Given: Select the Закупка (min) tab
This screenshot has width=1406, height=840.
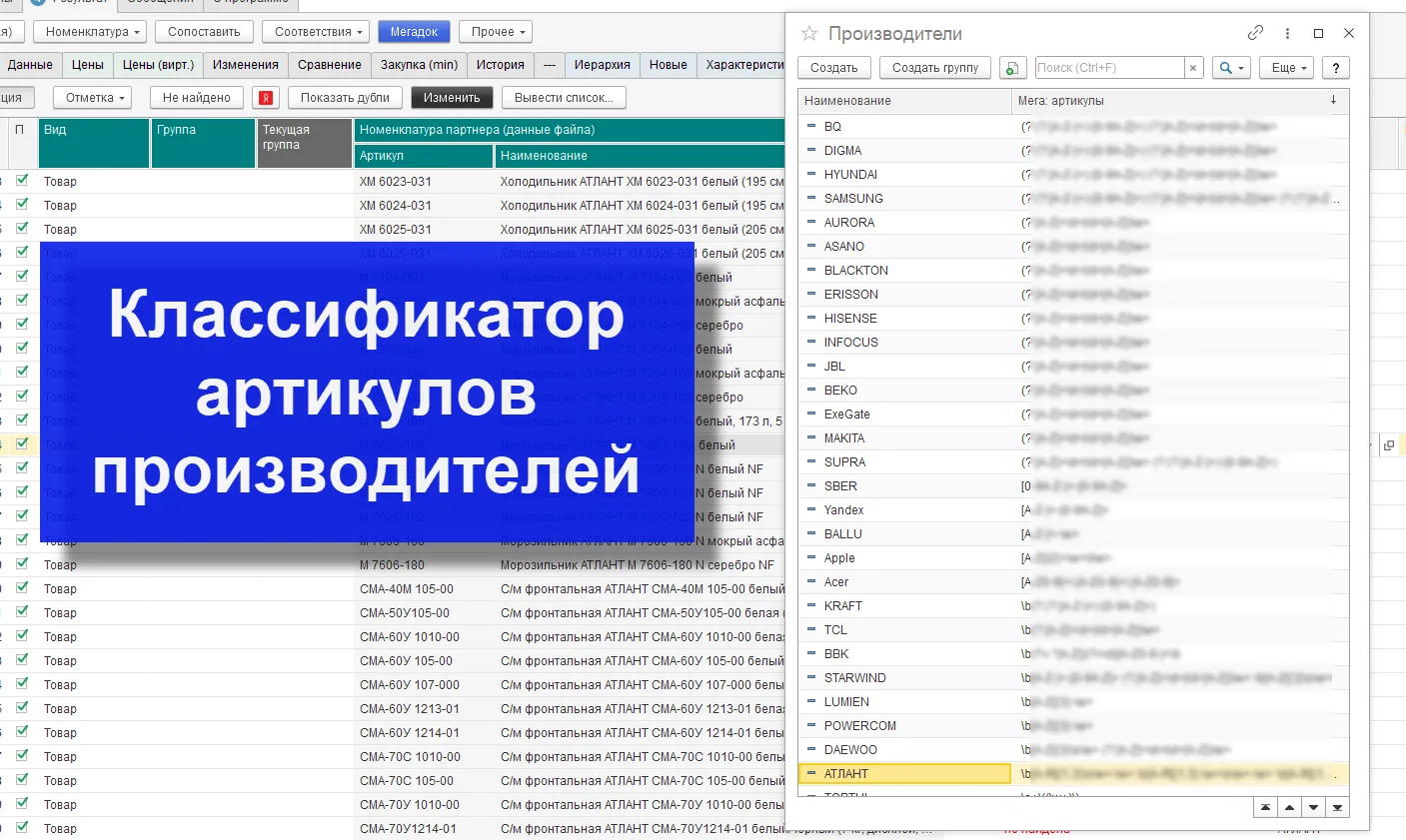Looking at the screenshot, I should click(420, 65).
